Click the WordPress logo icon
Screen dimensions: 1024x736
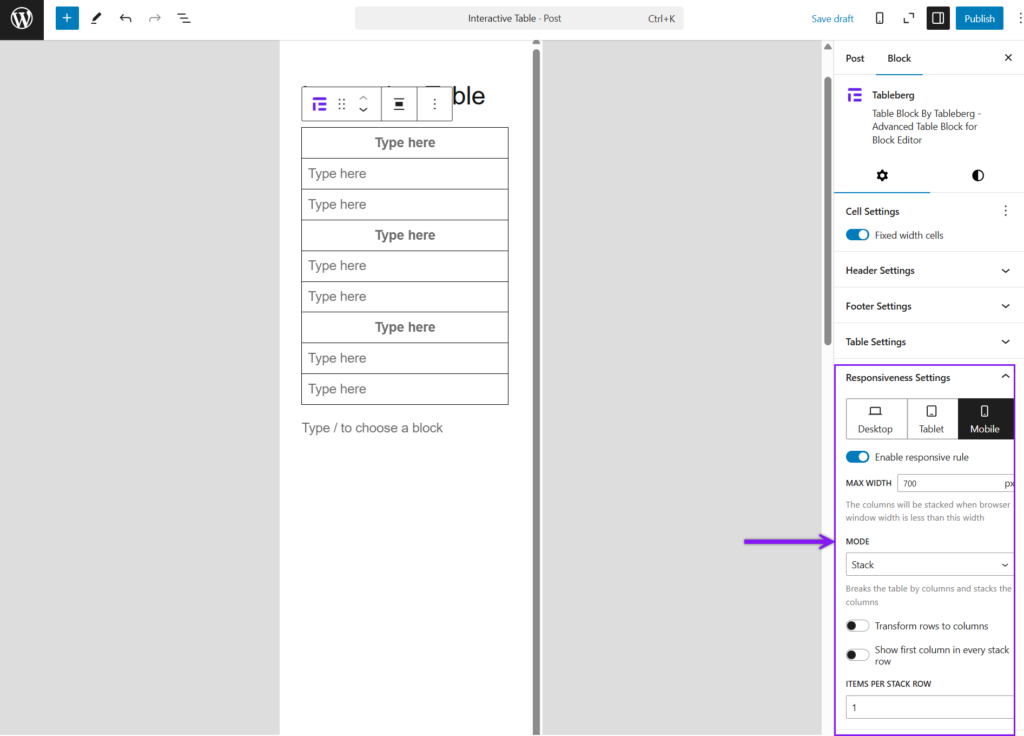coord(21,19)
